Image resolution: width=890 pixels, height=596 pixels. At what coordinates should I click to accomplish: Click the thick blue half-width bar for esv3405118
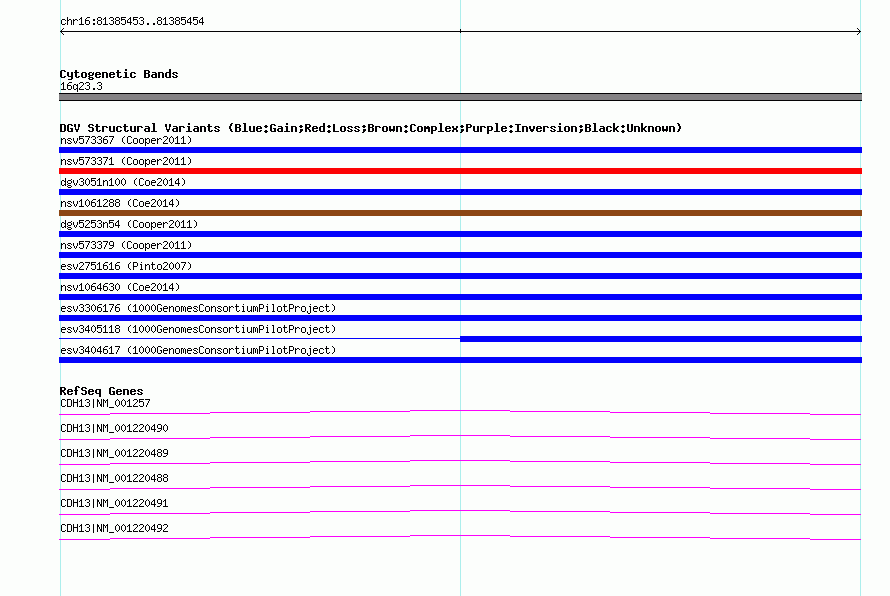coord(661,339)
